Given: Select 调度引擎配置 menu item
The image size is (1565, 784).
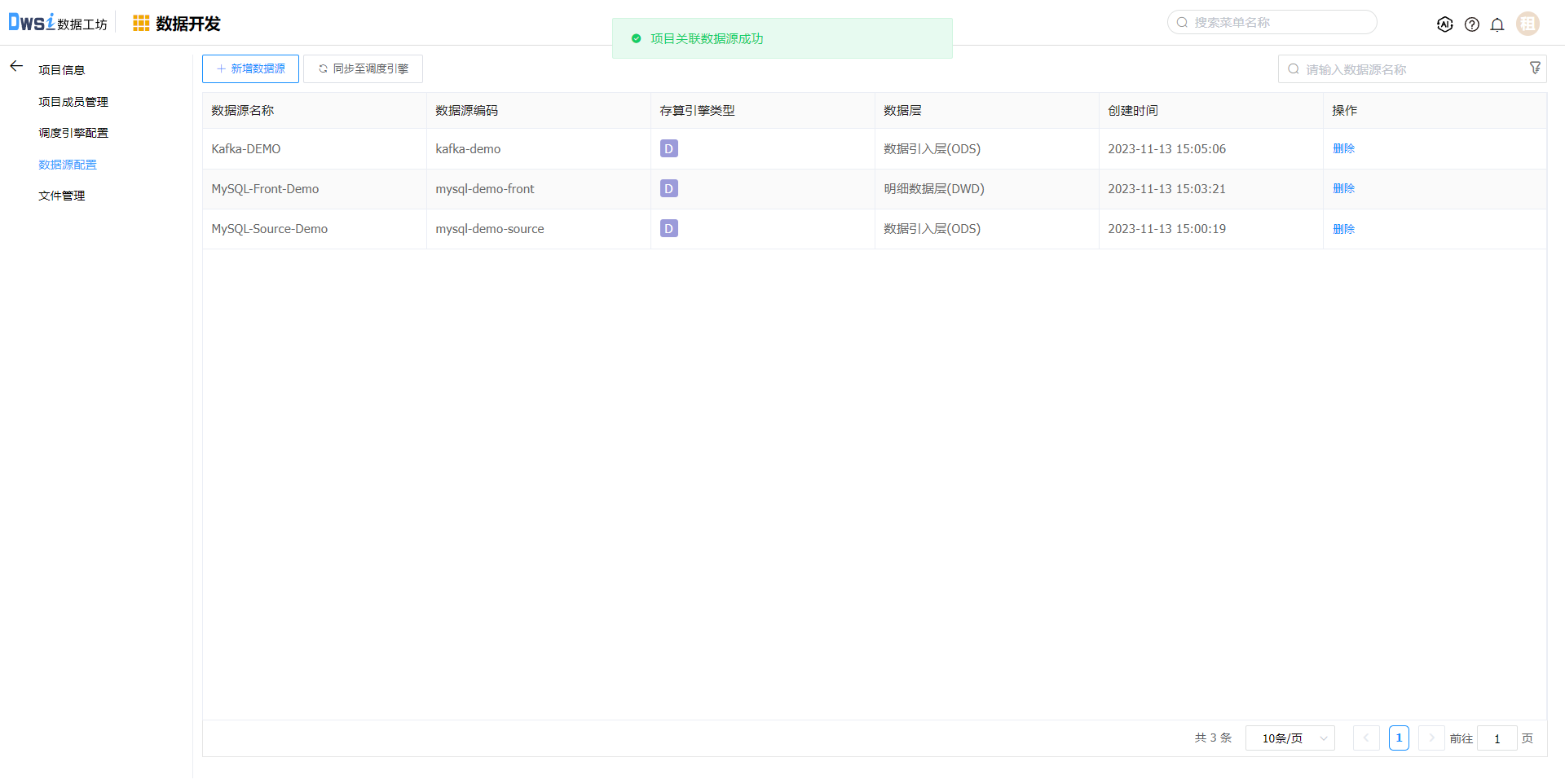Looking at the screenshot, I should point(73,133).
